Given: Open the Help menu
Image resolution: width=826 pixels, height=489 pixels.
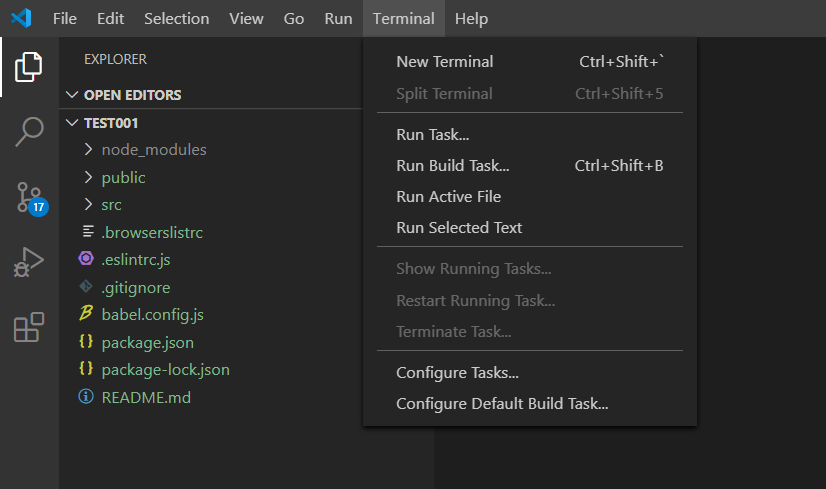Looking at the screenshot, I should tap(470, 18).
